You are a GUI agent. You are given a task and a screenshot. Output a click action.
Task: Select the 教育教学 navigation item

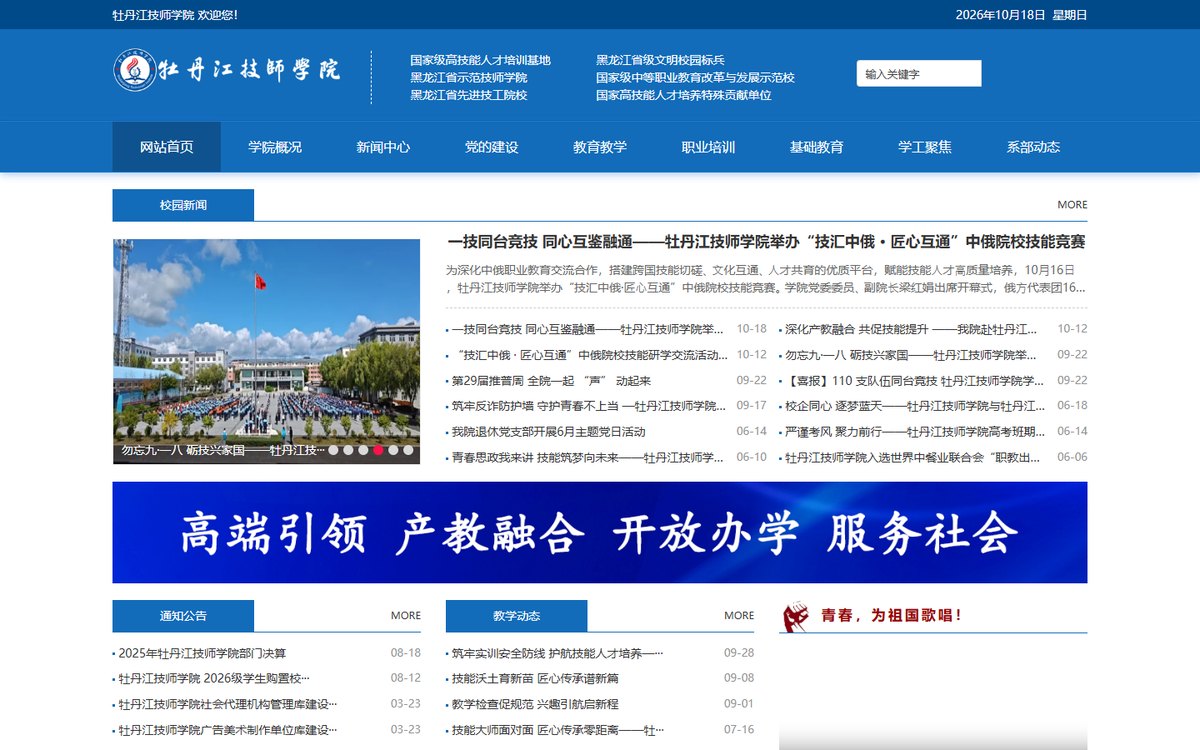[x=600, y=147]
